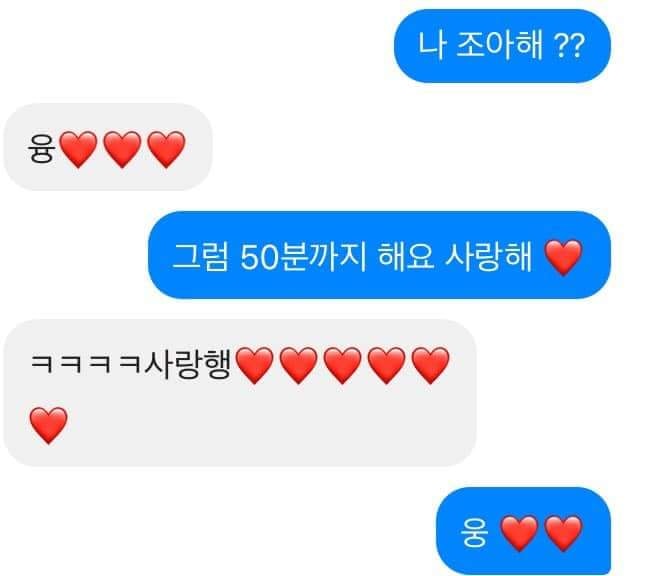The width and height of the screenshot is (648, 576).
Task: Select the "융" text in gray bubble
Action: pos(41,149)
